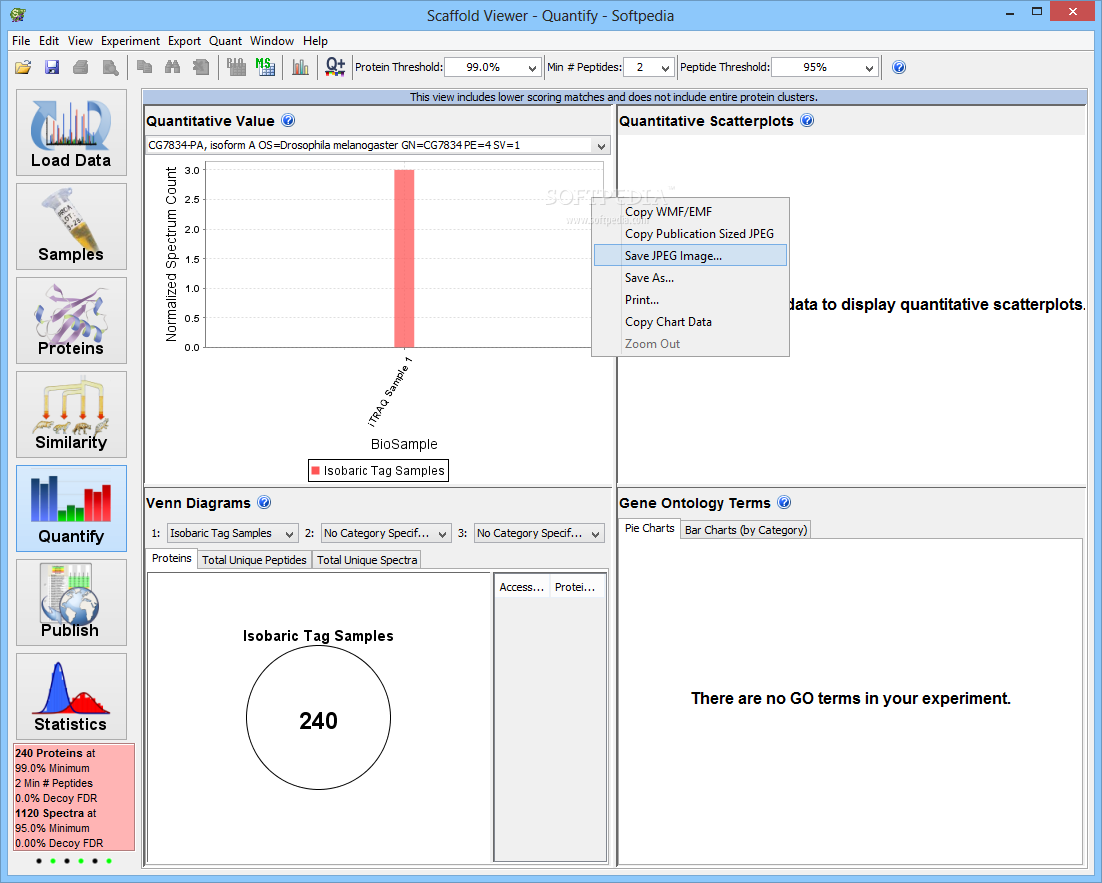The width and height of the screenshot is (1102, 883).
Task: Click the Access... column header
Action: pyautogui.click(x=521, y=587)
